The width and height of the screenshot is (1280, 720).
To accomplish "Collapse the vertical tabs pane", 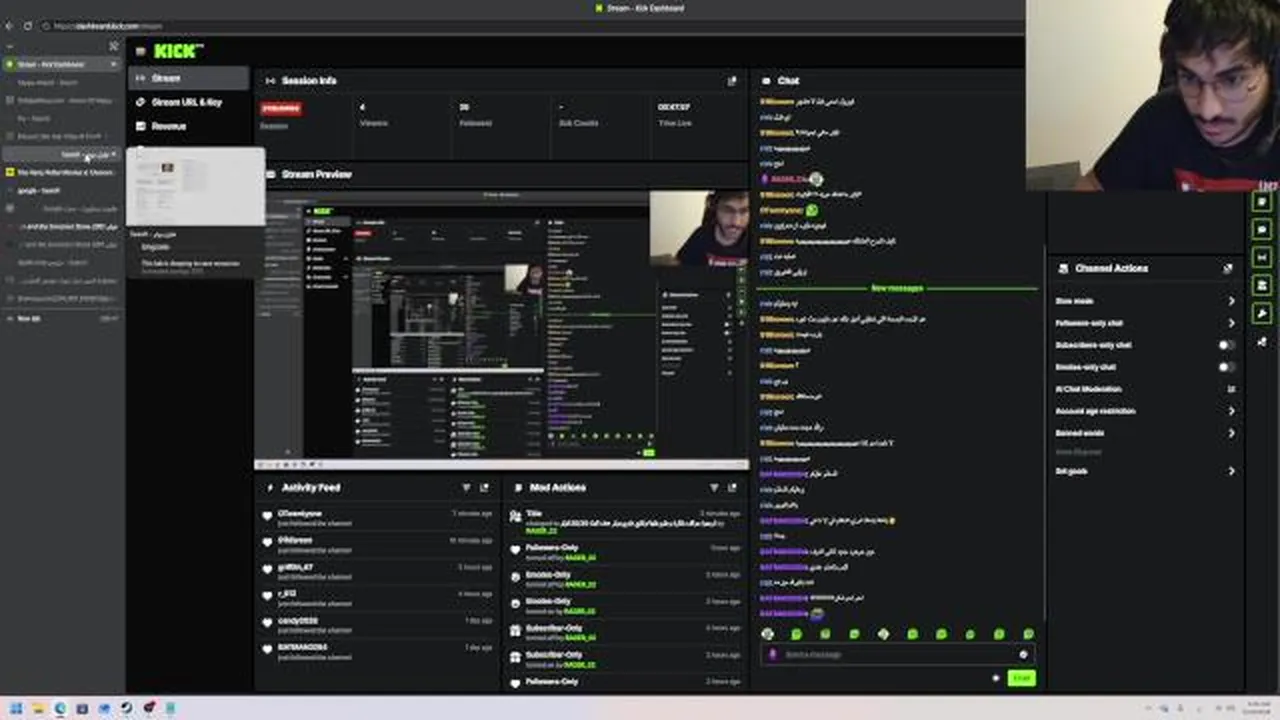I will [113, 46].
